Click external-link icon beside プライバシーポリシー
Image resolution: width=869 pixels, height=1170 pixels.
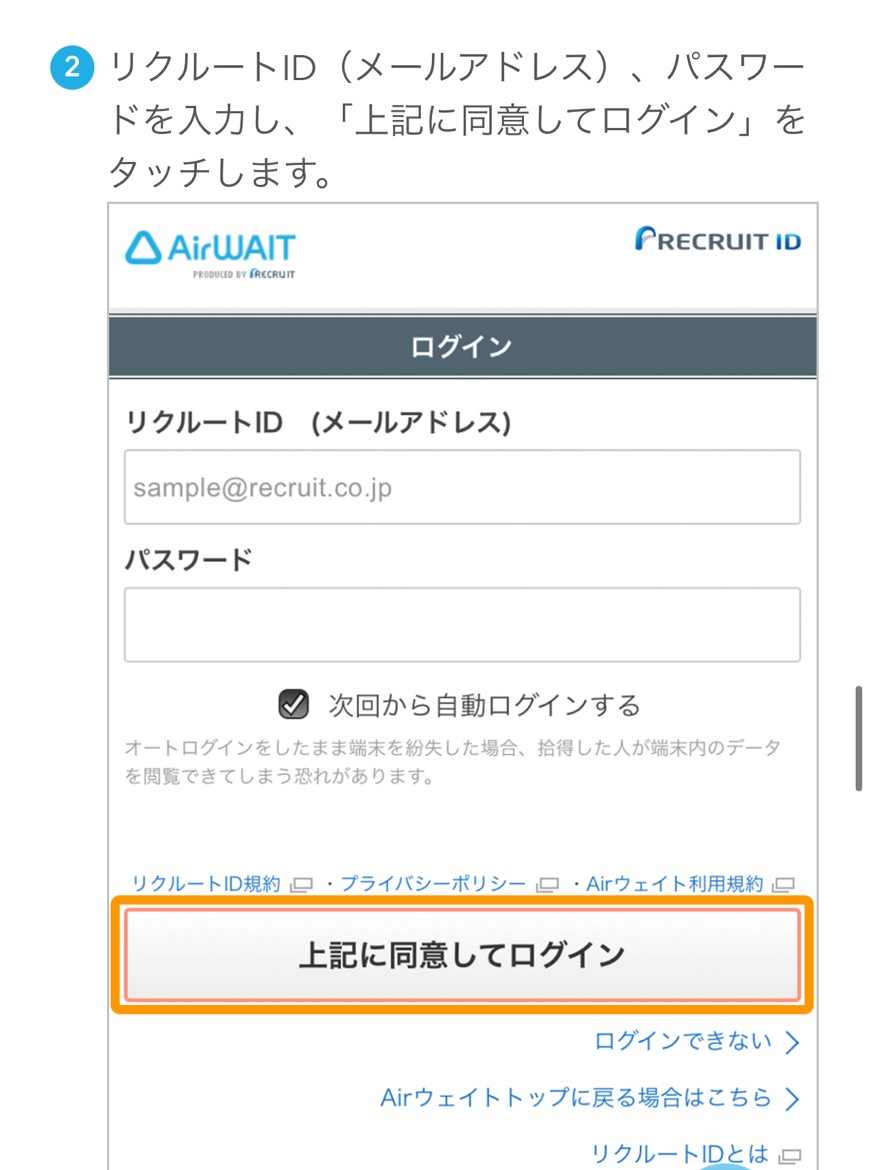click(x=547, y=885)
